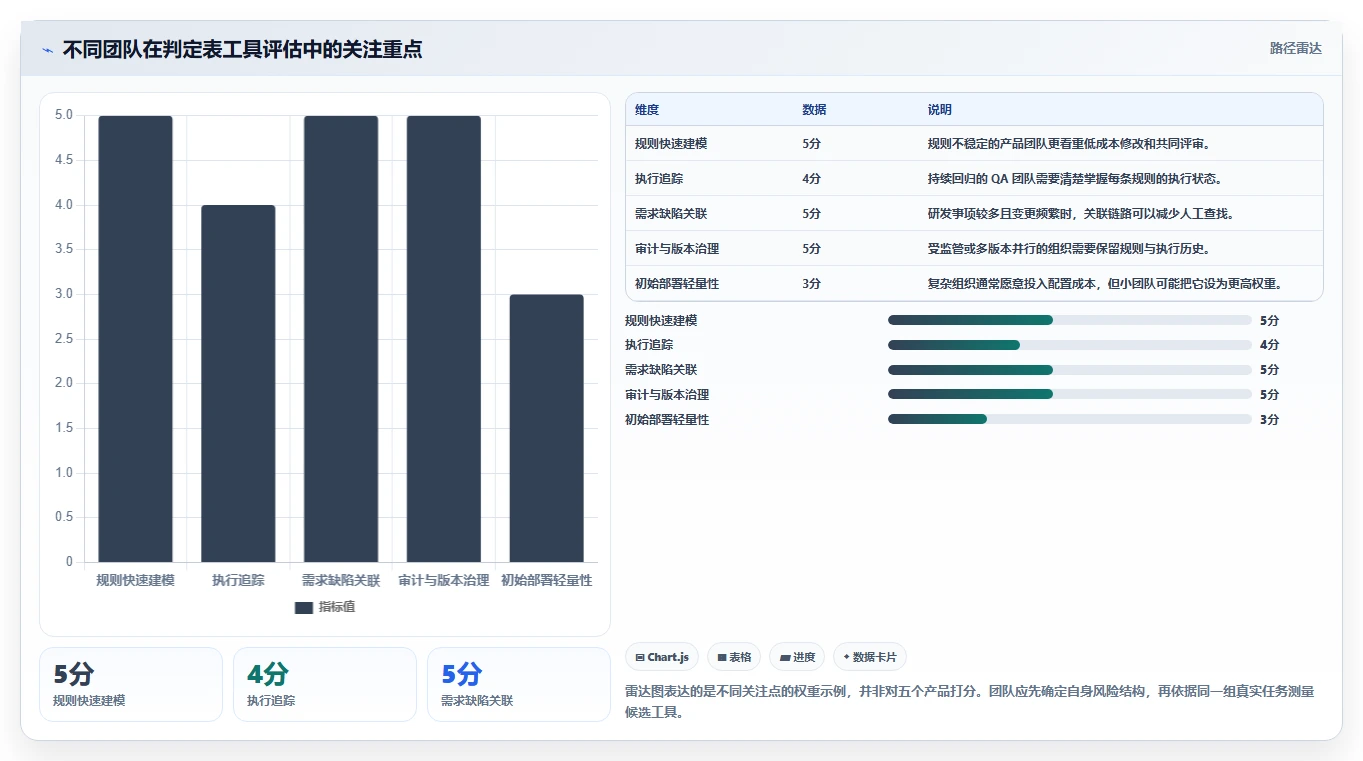Click the 需求缺陷关联 progress bar
The image size is (1363, 761).
[x=1070, y=370]
